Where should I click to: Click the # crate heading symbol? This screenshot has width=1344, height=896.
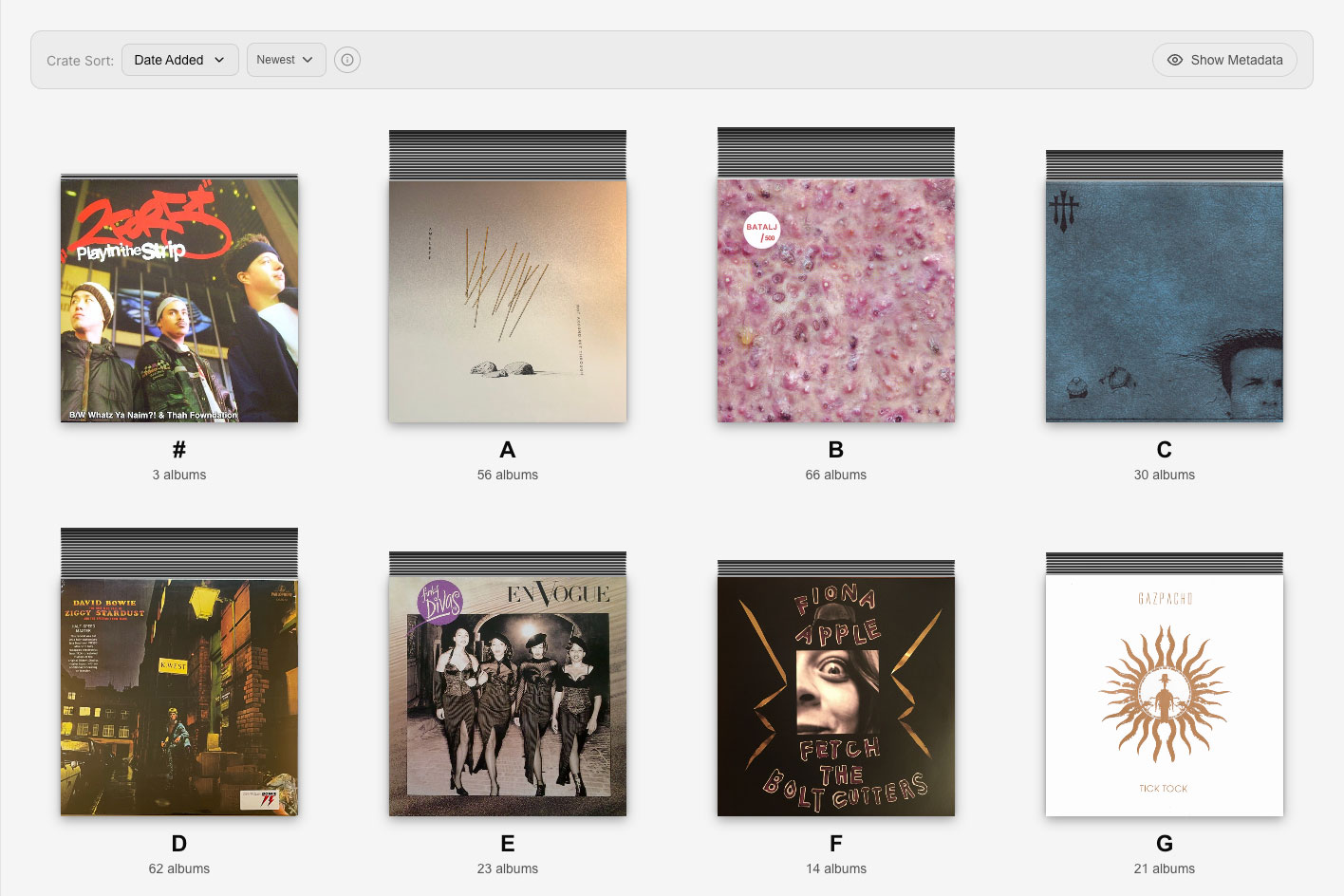[x=179, y=450]
